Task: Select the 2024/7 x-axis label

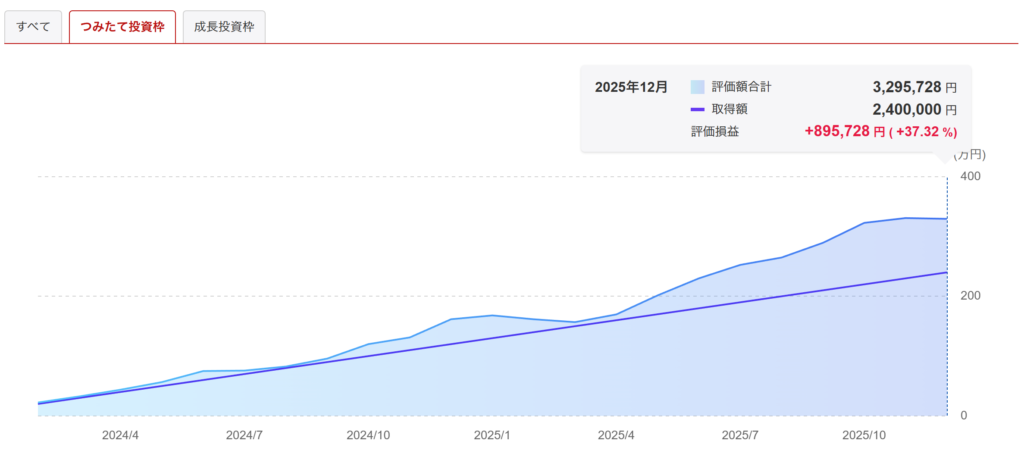Action: 244,436
